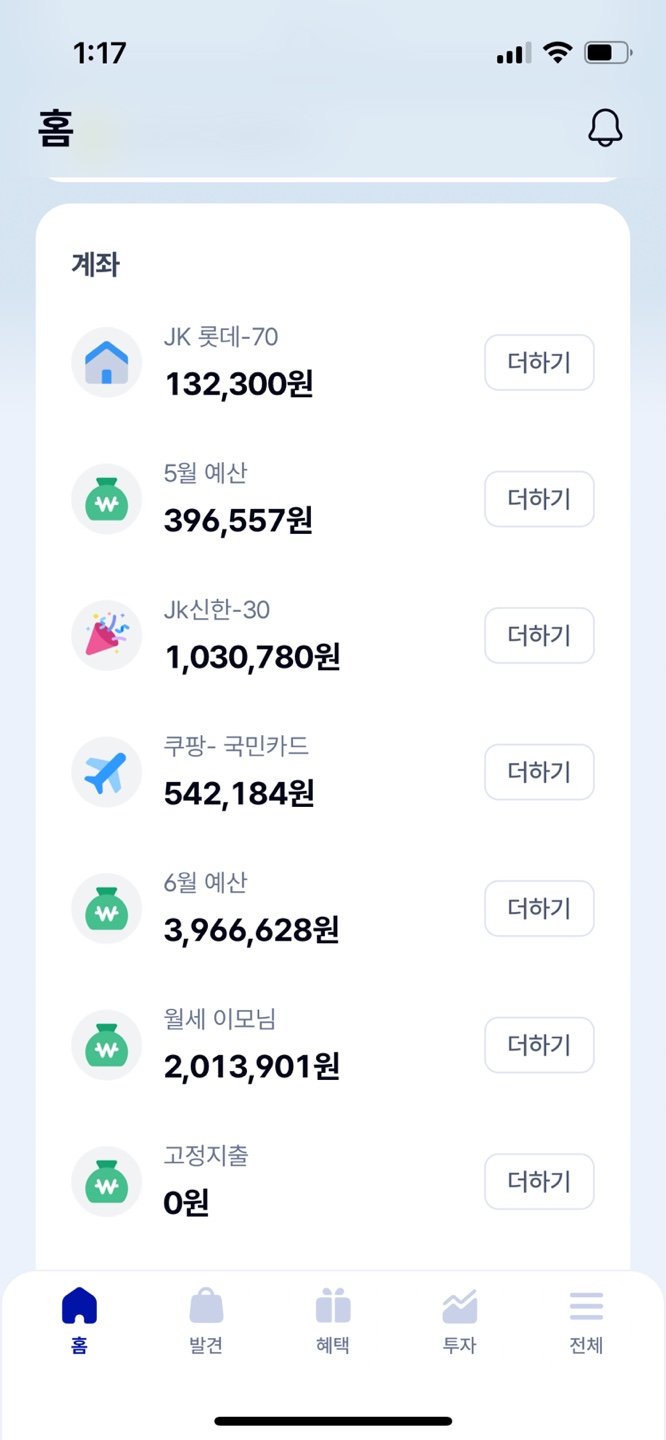Select the pouch icon next to 고정지출
The height and width of the screenshot is (1440, 666).
click(106, 1181)
